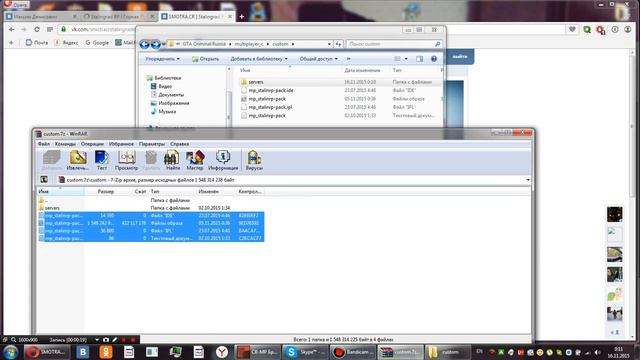Click the heart bookmark icon in Opera address bar
Viewport: 640px width, 360px height.
point(572,29)
